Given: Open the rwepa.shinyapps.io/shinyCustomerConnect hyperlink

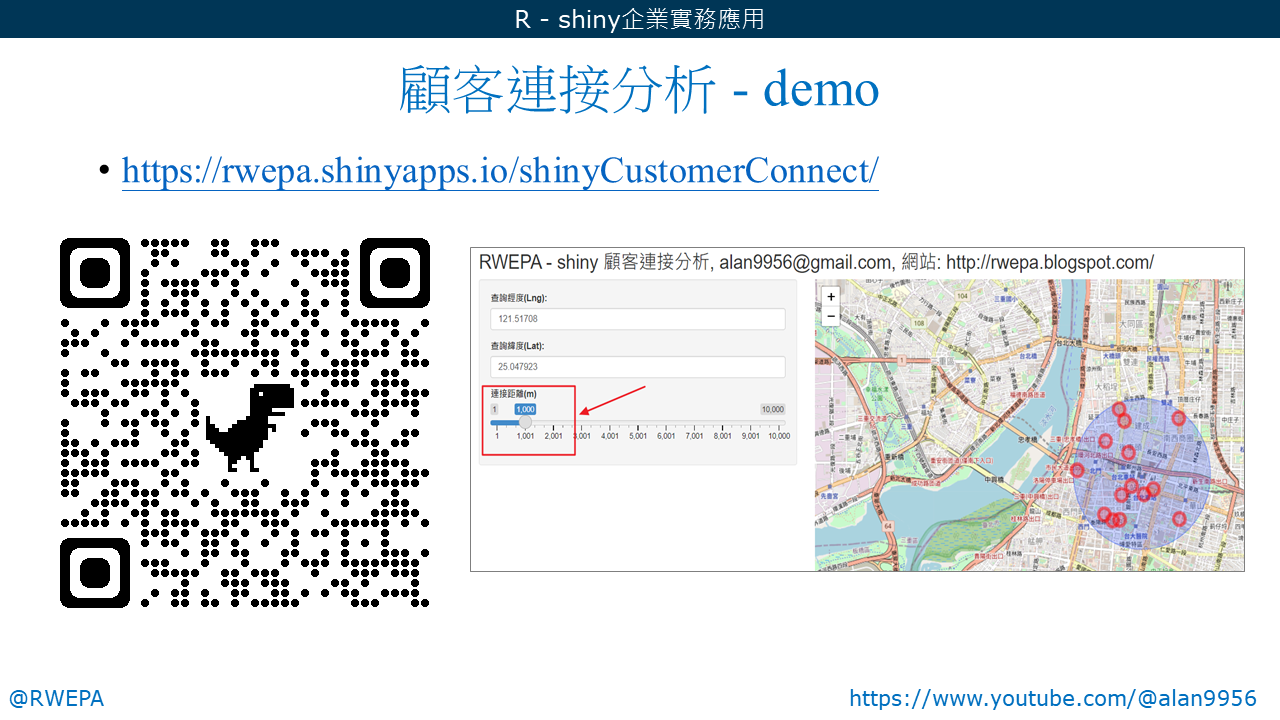Looking at the screenshot, I should 499,170.
